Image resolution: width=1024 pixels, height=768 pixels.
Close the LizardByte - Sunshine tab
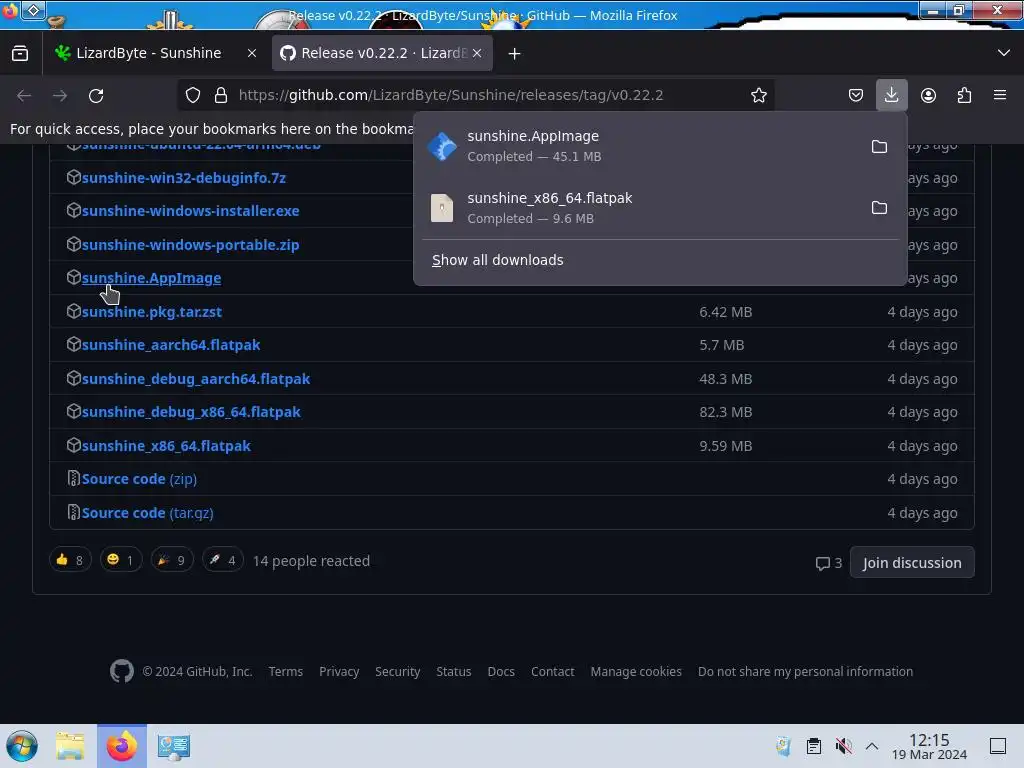(252, 54)
